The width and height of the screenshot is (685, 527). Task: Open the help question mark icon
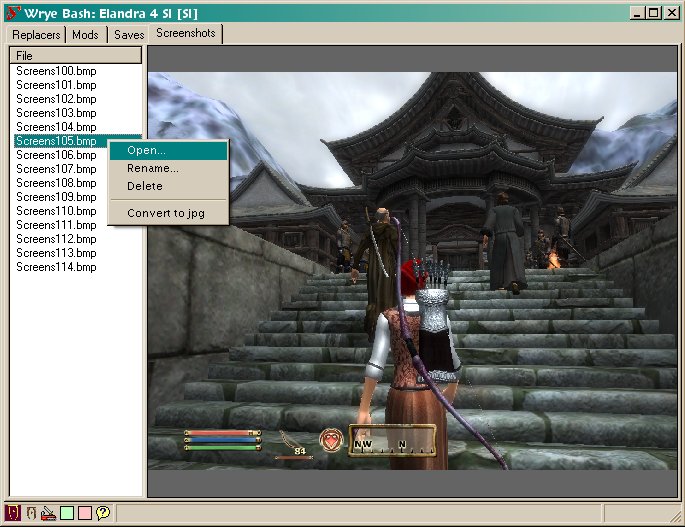[103, 513]
